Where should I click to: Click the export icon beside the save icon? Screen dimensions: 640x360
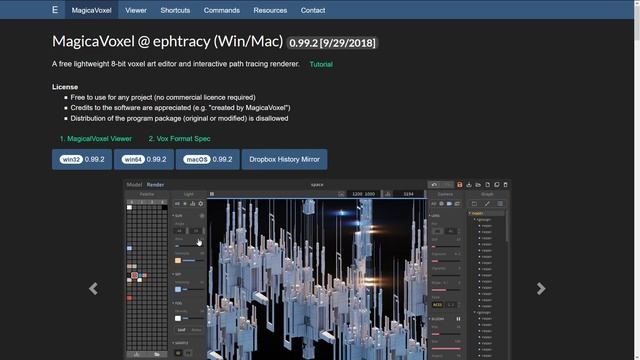[469, 185]
